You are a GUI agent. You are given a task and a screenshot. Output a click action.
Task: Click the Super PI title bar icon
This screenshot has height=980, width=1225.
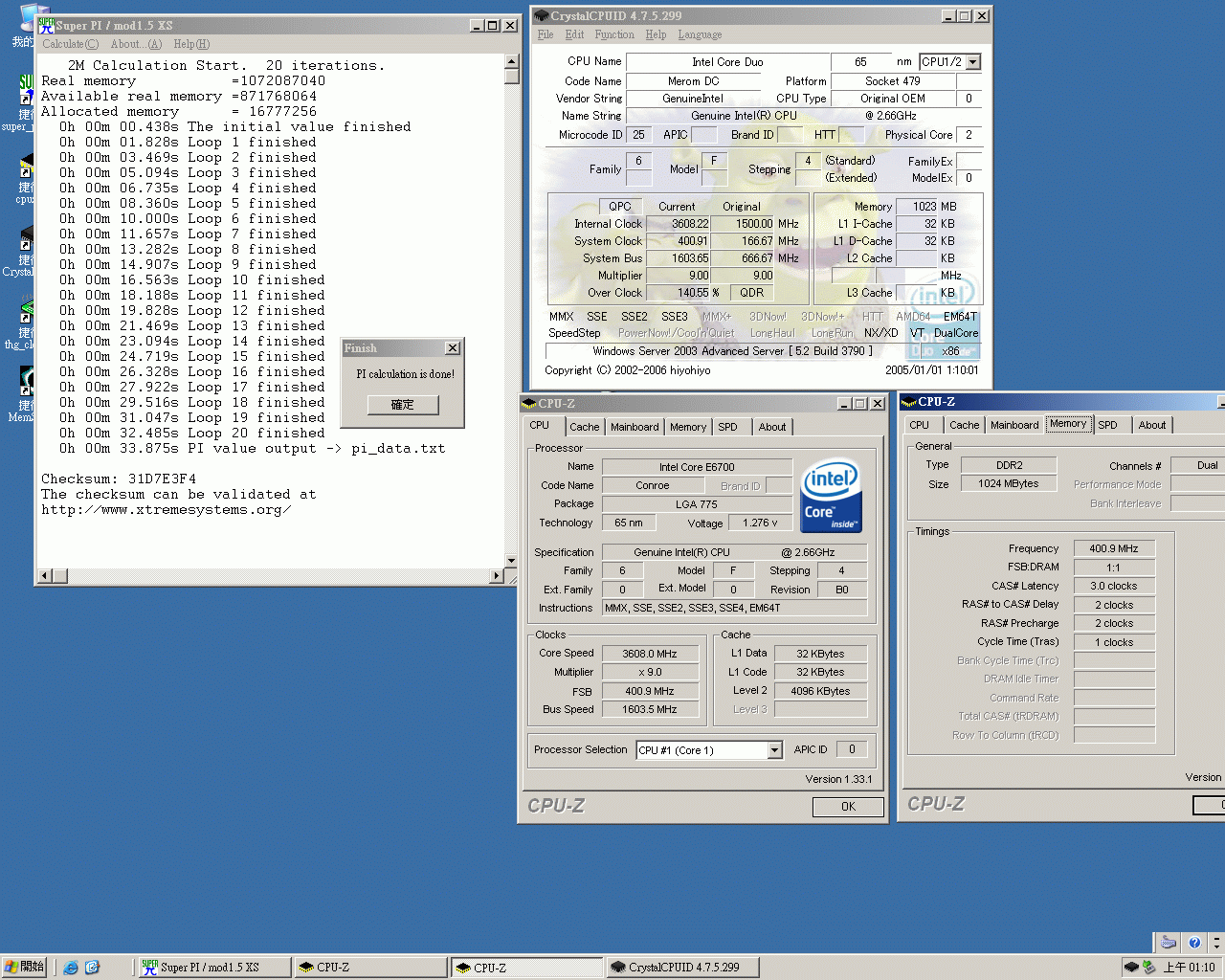[x=45, y=25]
